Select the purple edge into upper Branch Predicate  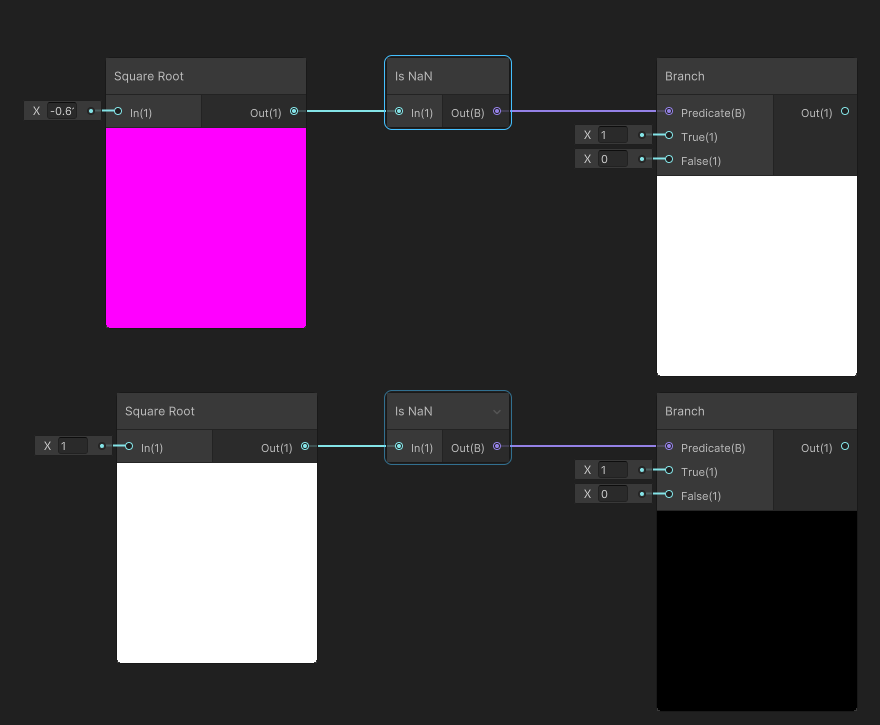point(584,111)
